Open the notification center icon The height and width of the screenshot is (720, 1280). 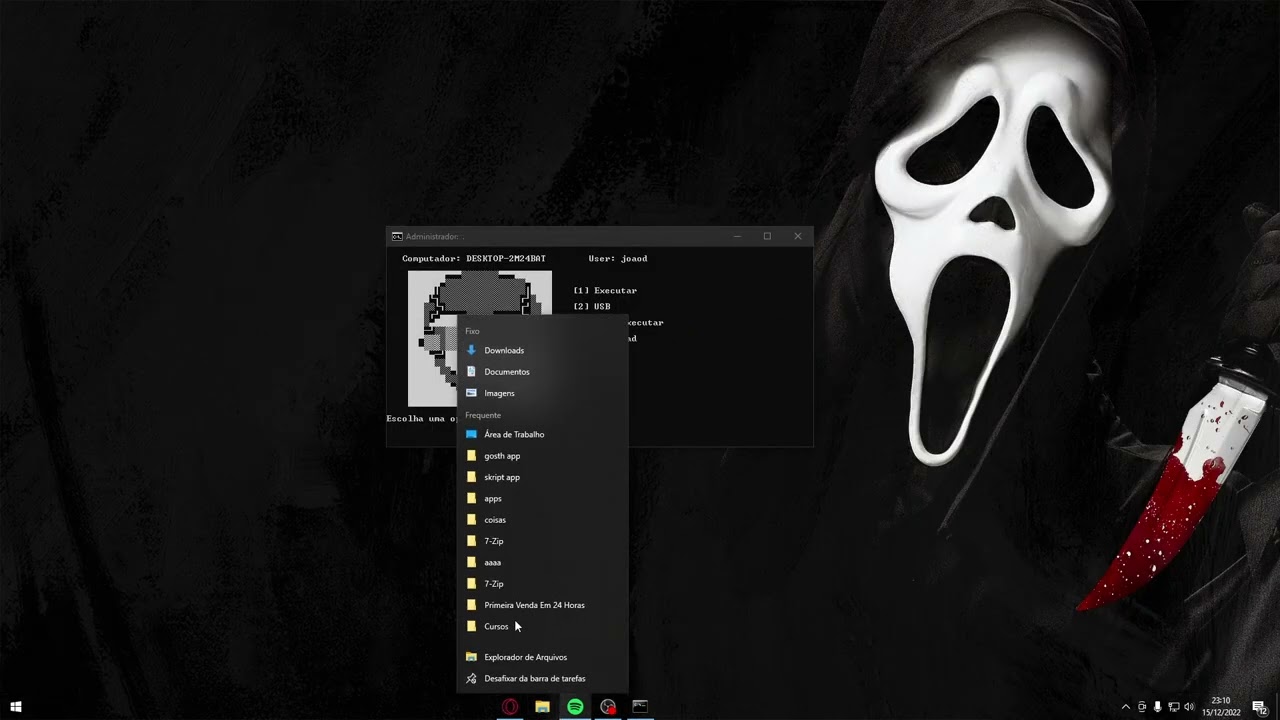coord(1259,707)
